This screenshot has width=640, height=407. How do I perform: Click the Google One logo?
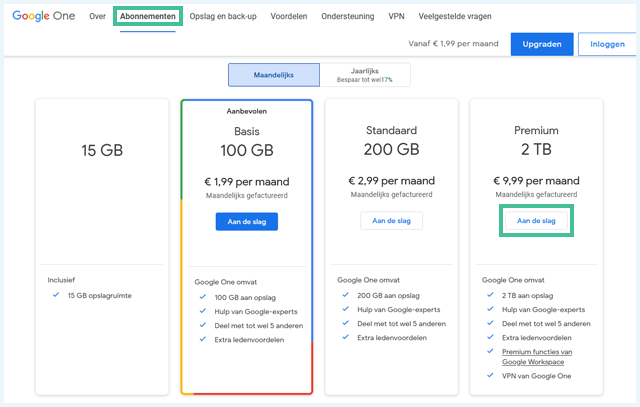point(44,16)
